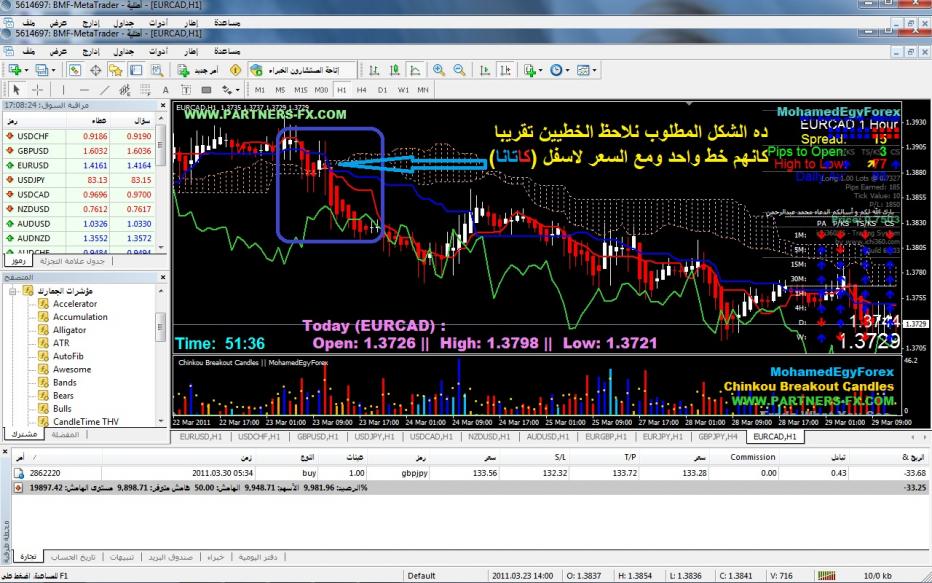Select the crosshair cursor tool
This screenshot has height=583, width=932.
37,89
